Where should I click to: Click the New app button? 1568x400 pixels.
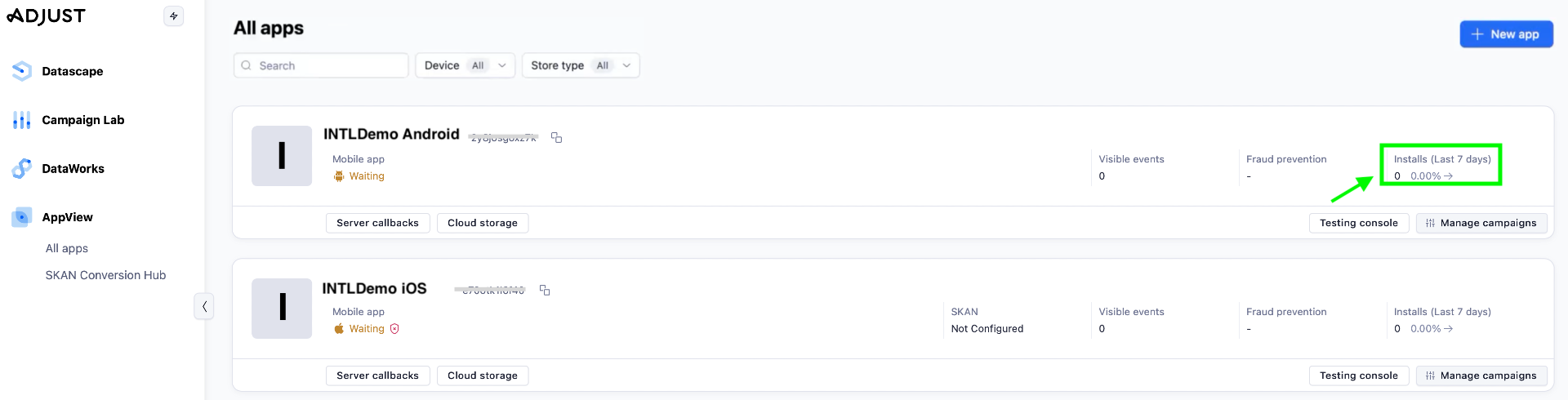pos(1505,34)
